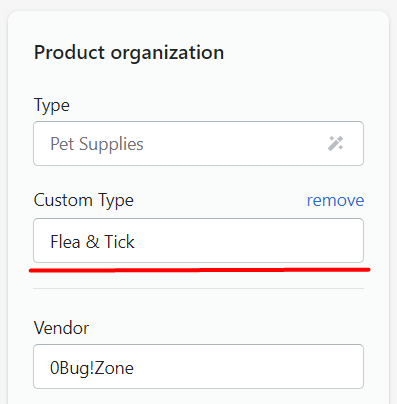Click the word "Tick" in Custom Type
This screenshot has height=404, width=397.
119,242
